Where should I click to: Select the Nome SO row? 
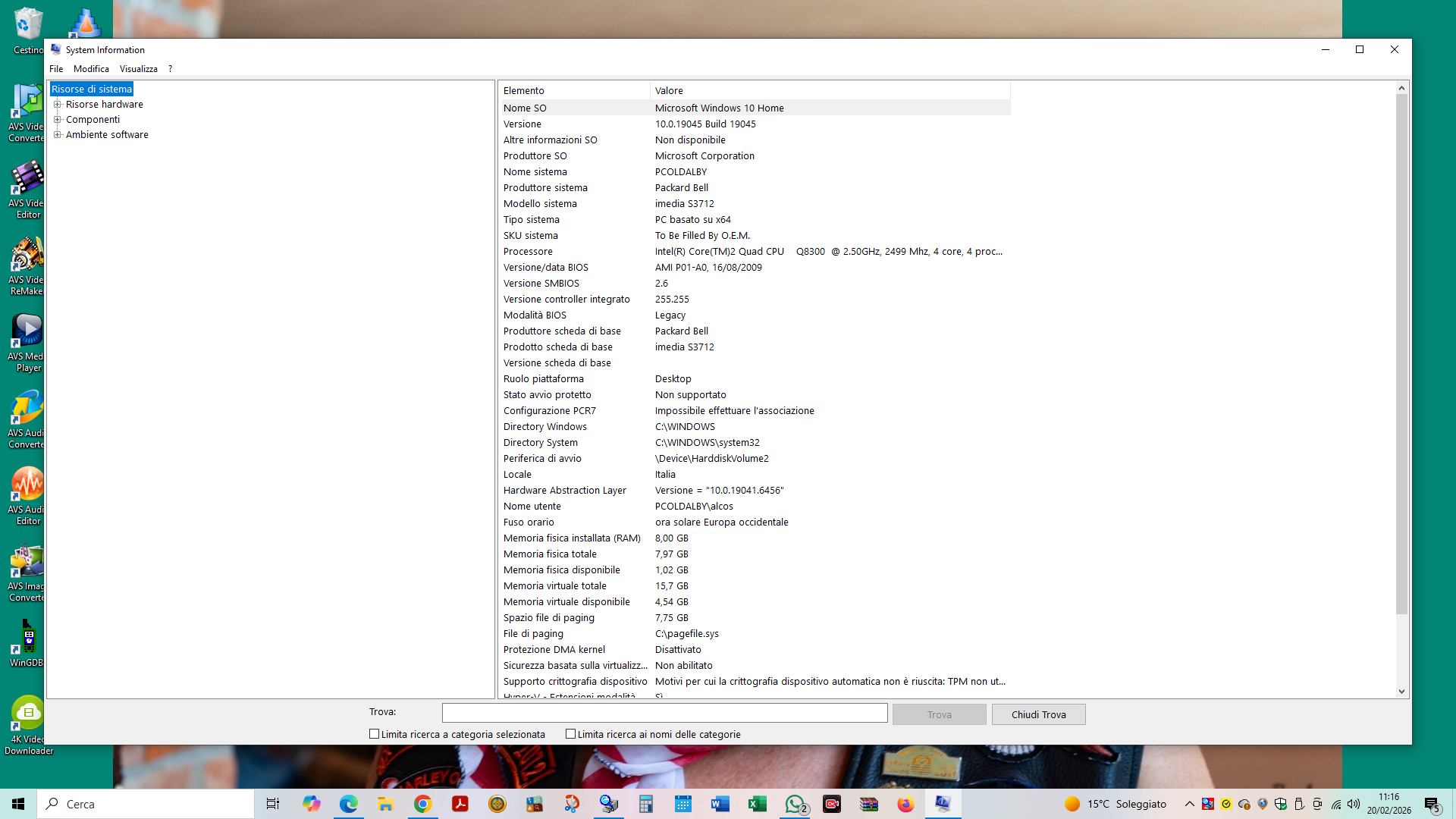(x=755, y=108)
